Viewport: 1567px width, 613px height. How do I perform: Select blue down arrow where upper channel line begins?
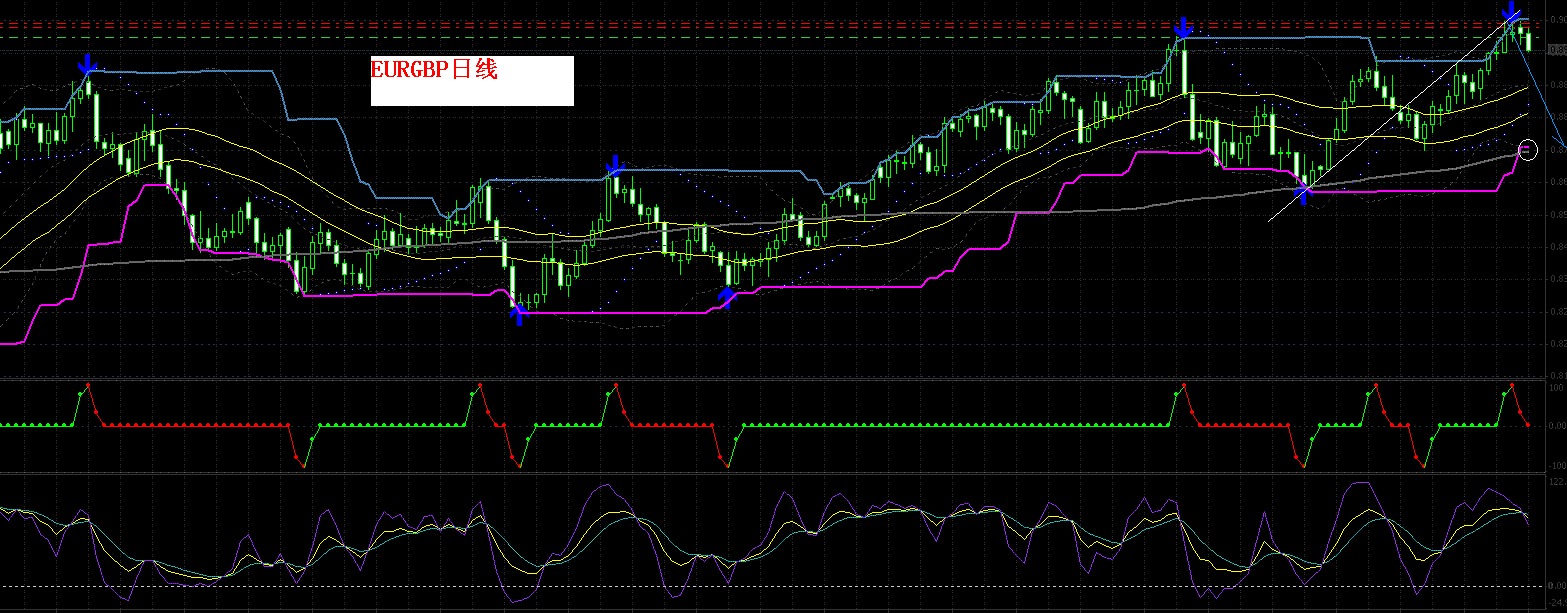pyautogui.click(x=88, y=64)
